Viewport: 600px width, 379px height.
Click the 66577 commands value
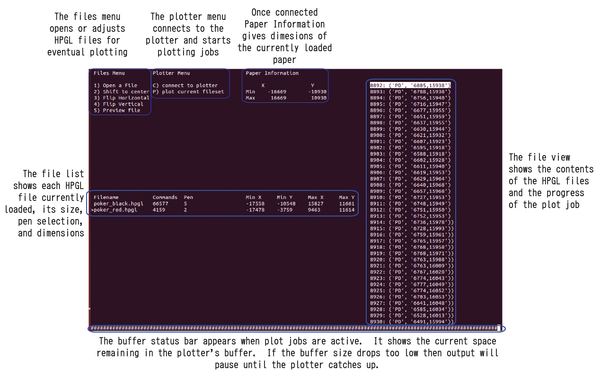coord(160,204)
